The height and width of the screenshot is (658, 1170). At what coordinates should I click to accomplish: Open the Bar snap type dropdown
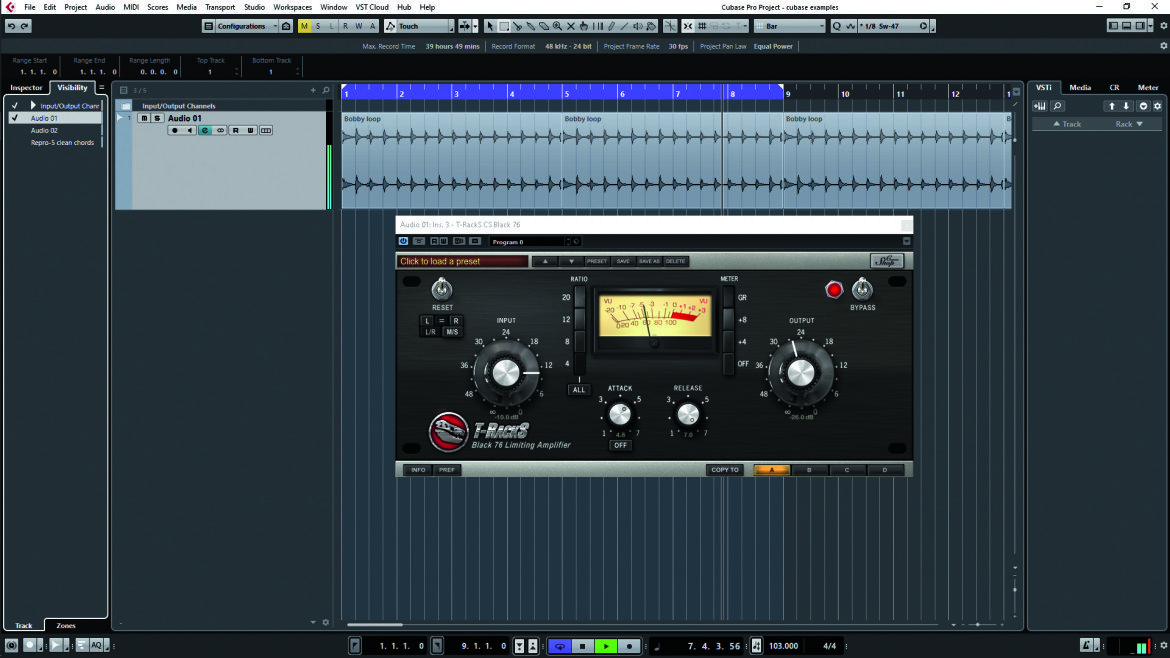(789, 26)
